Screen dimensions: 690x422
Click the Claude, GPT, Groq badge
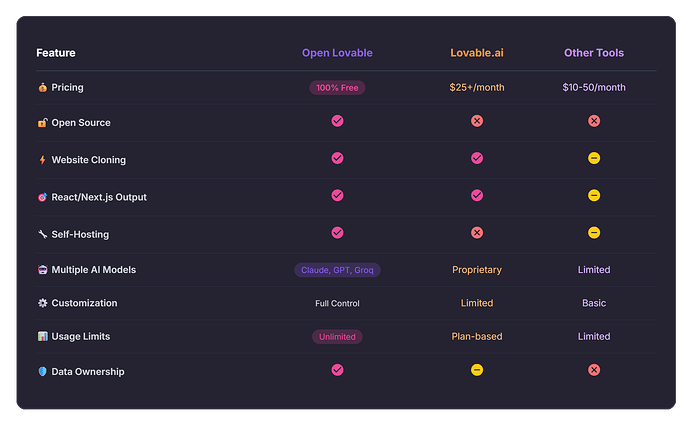(337, 270)
